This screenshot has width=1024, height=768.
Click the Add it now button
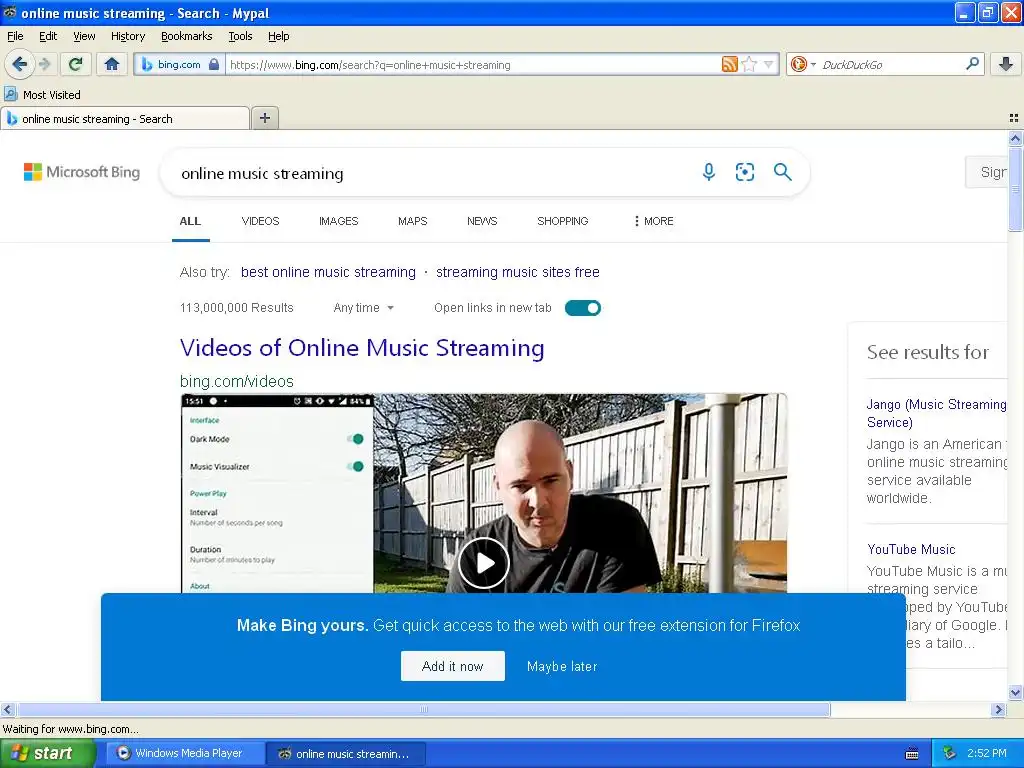point(453,665)
